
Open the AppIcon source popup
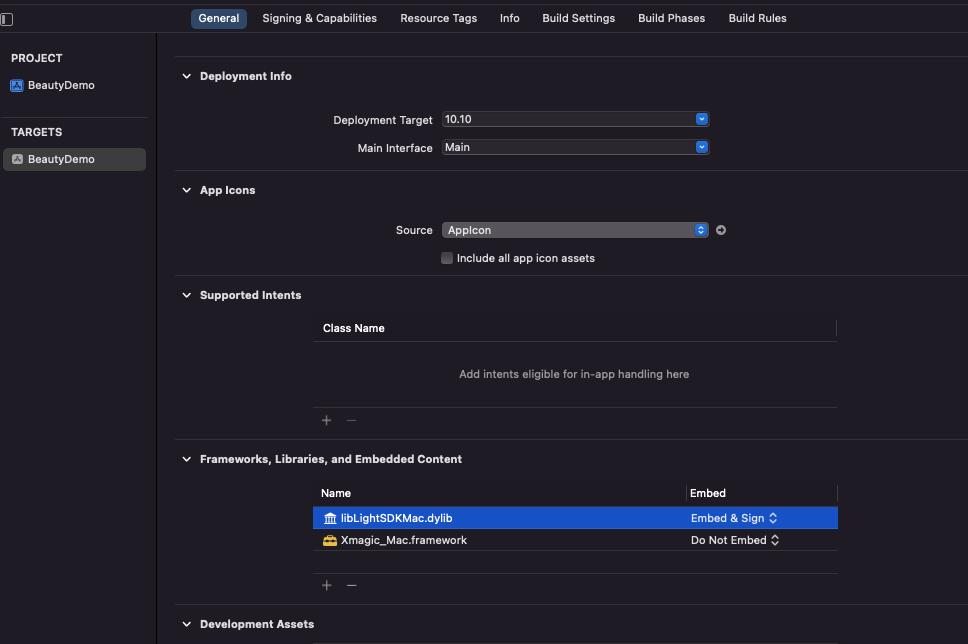[575, 230]
